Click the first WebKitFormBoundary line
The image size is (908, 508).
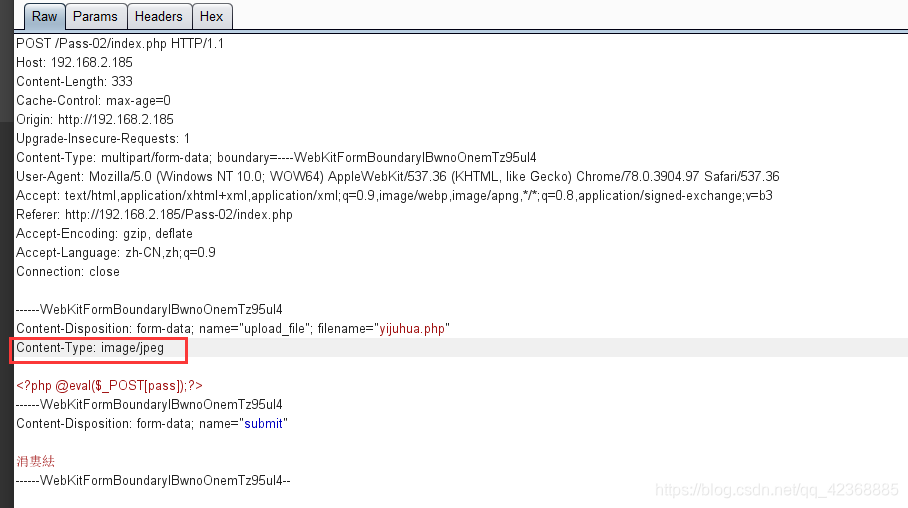coord(149,310)
